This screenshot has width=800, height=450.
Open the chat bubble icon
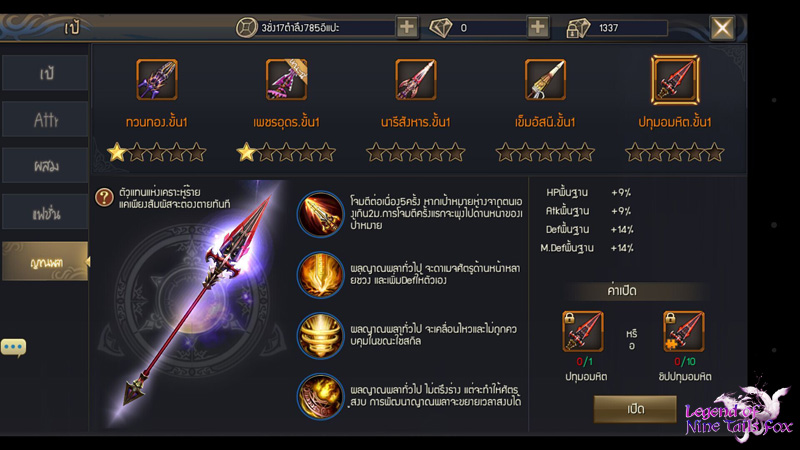13,347
